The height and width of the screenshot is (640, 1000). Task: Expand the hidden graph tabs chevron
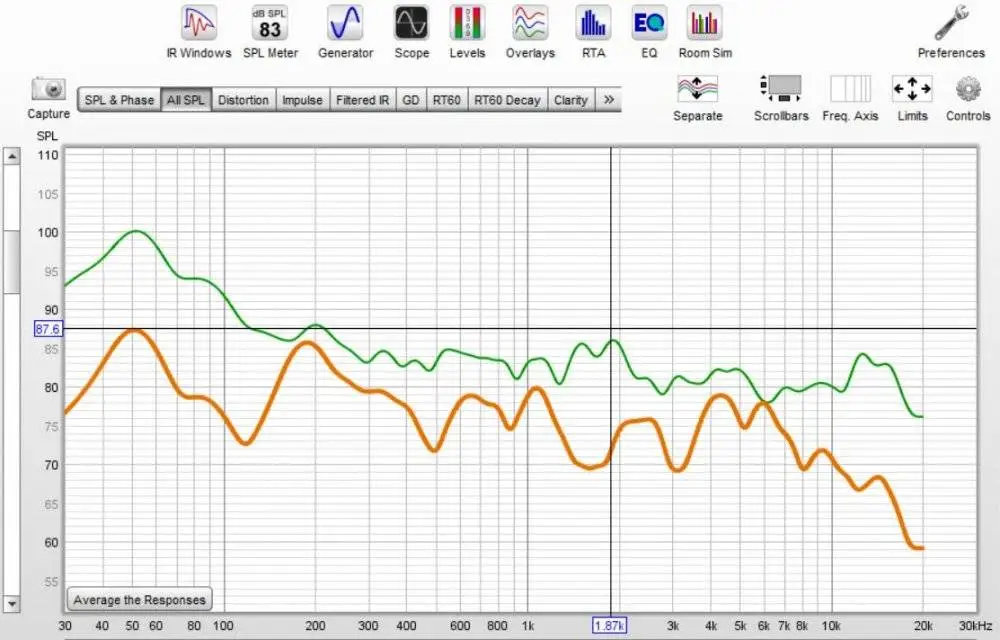(610, 99)
